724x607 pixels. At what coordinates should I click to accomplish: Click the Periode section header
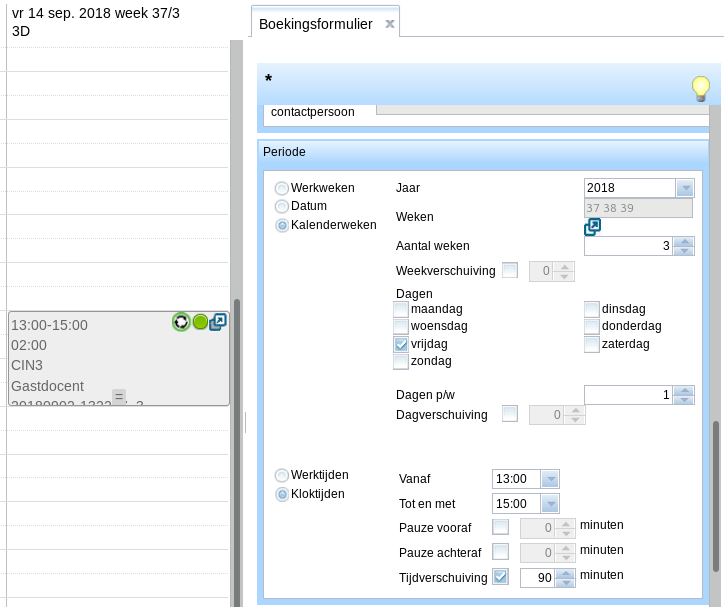coord(483,152)
